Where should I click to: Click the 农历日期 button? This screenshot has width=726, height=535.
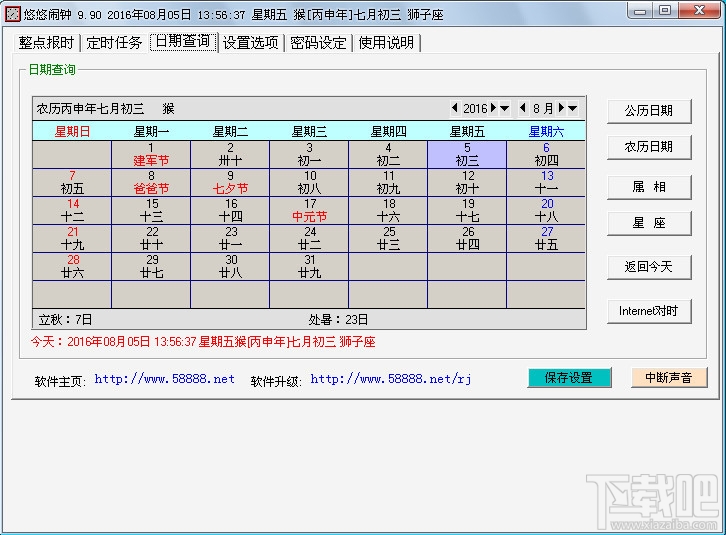point(649,147)
